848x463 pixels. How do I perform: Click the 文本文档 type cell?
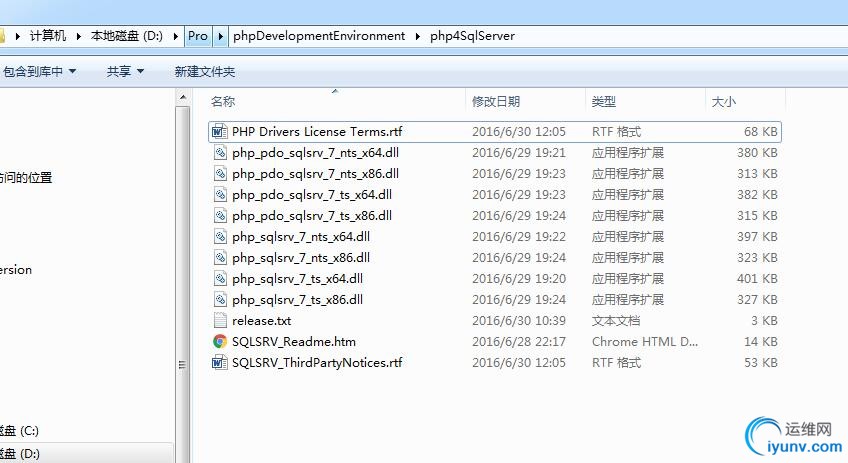pyautogui.click(x=615, y=321)
